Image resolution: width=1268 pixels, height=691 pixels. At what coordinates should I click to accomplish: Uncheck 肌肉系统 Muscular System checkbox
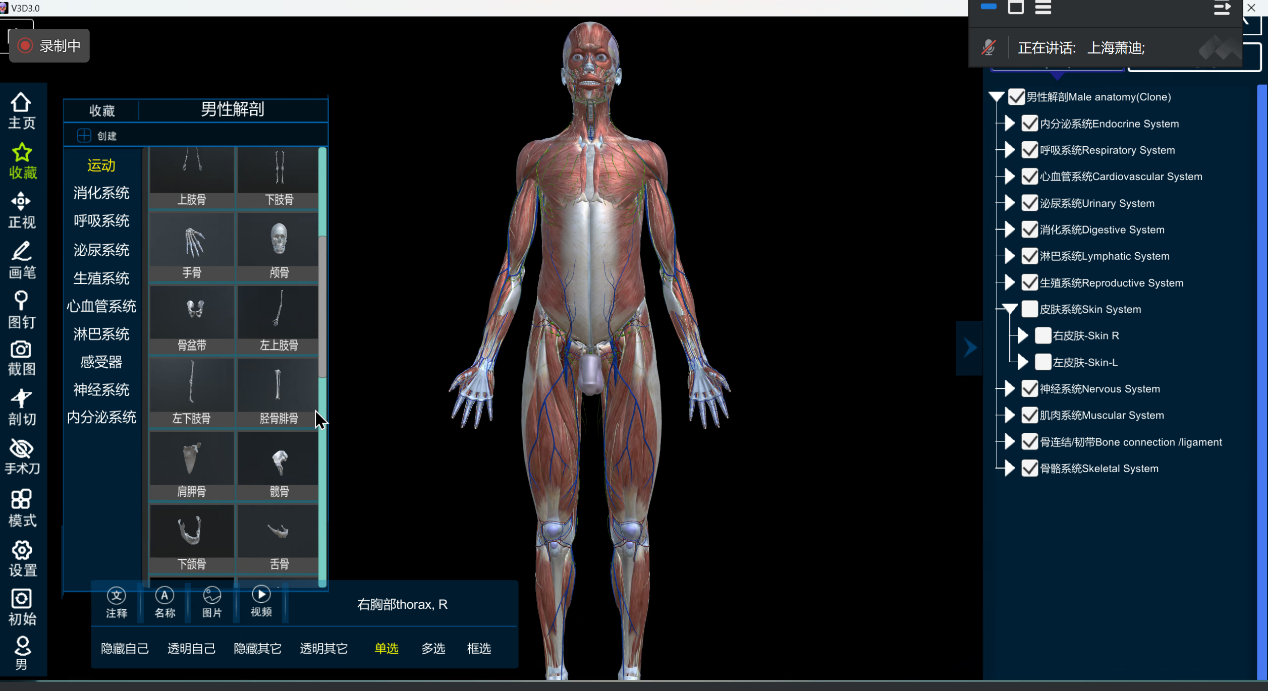pyautogui.click(x=1030, y=416)
